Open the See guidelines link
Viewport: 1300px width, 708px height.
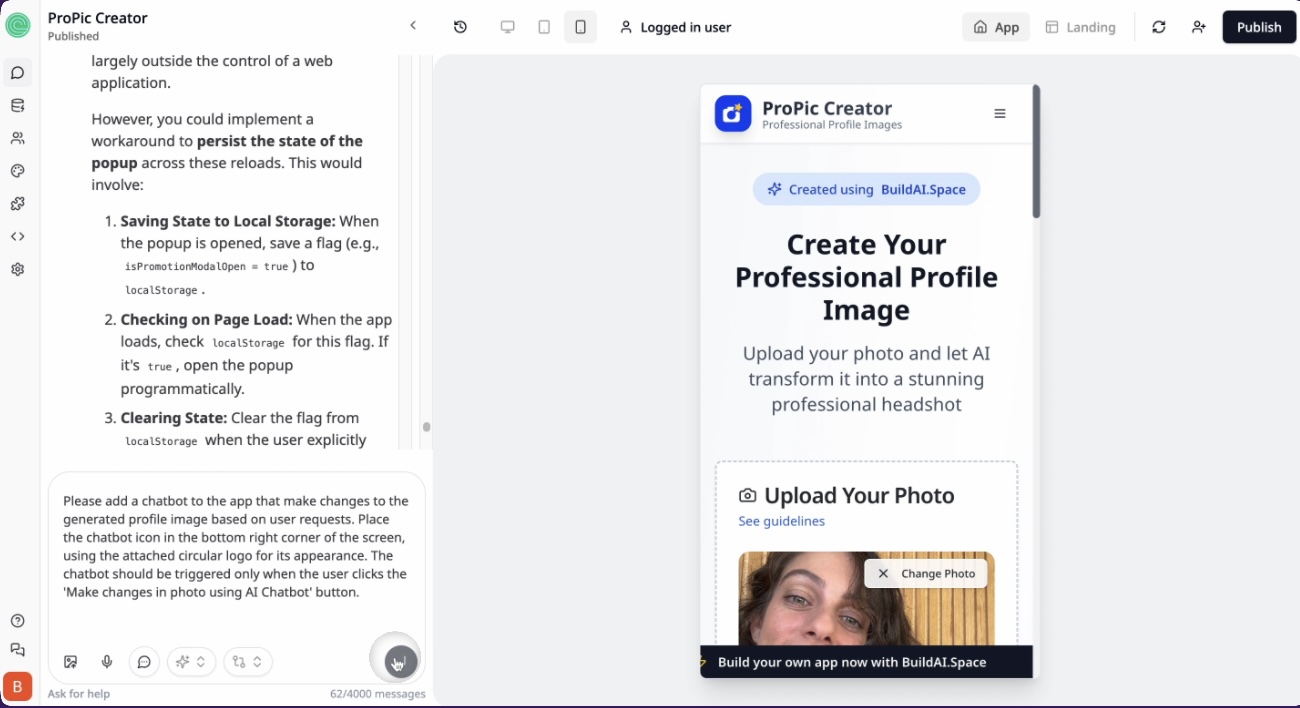point(781,521)
